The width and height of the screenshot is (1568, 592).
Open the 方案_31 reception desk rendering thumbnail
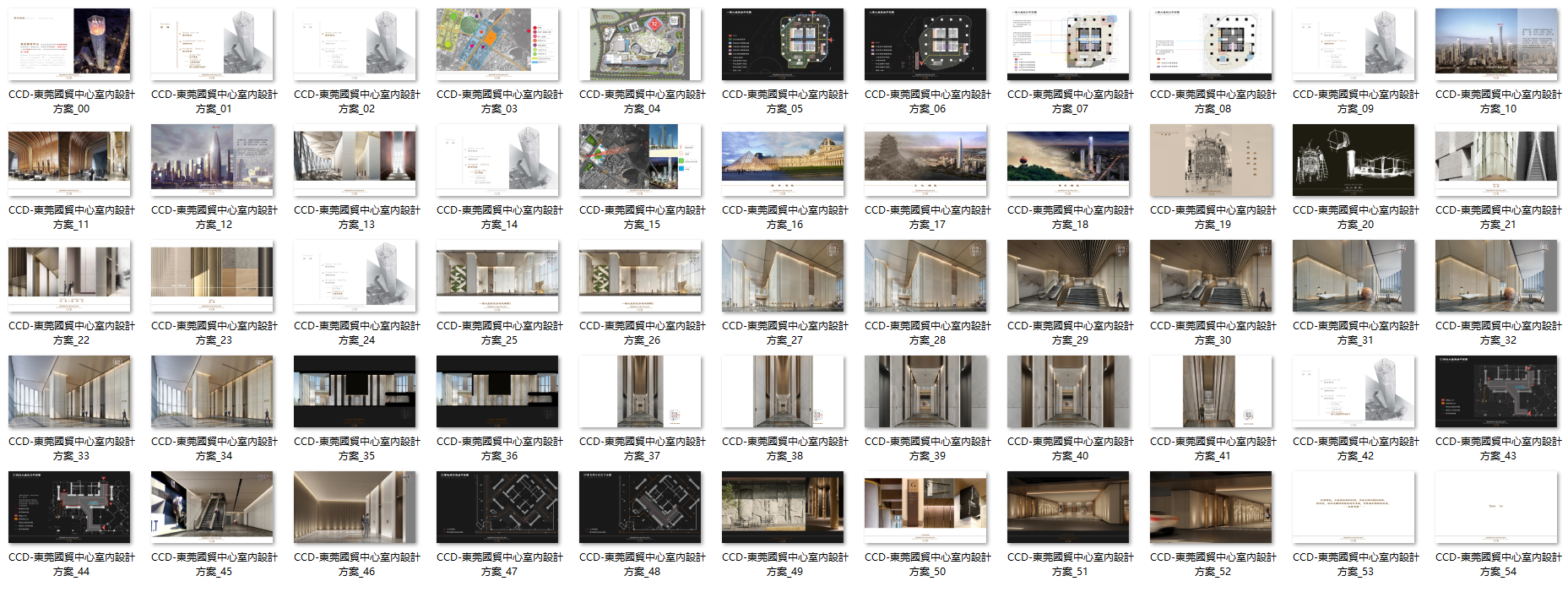point(1354,274)
